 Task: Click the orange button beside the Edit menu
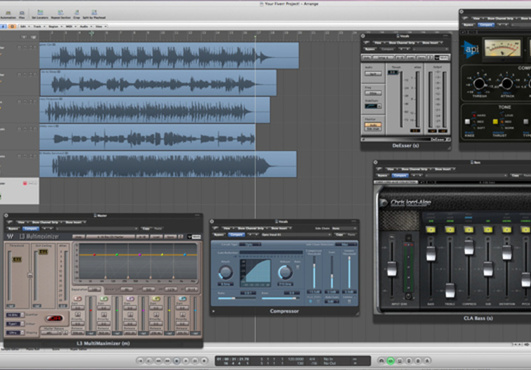[x=12, y=26]
